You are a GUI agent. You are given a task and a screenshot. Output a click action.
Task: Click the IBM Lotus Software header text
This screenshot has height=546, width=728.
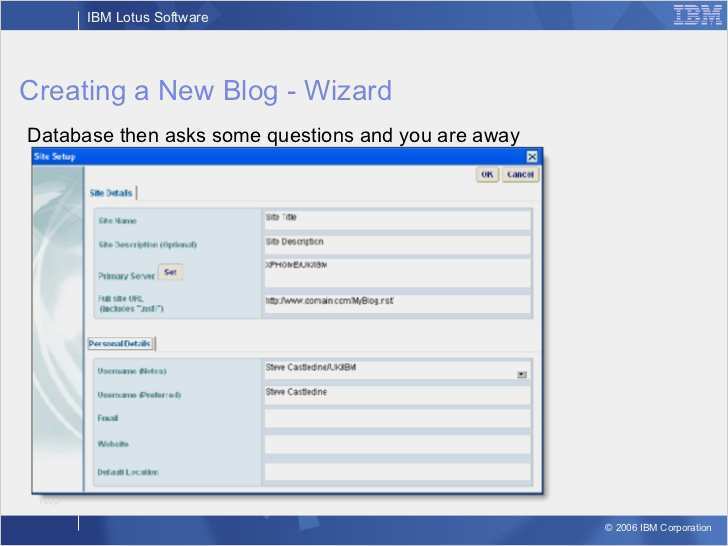(148, 17)
